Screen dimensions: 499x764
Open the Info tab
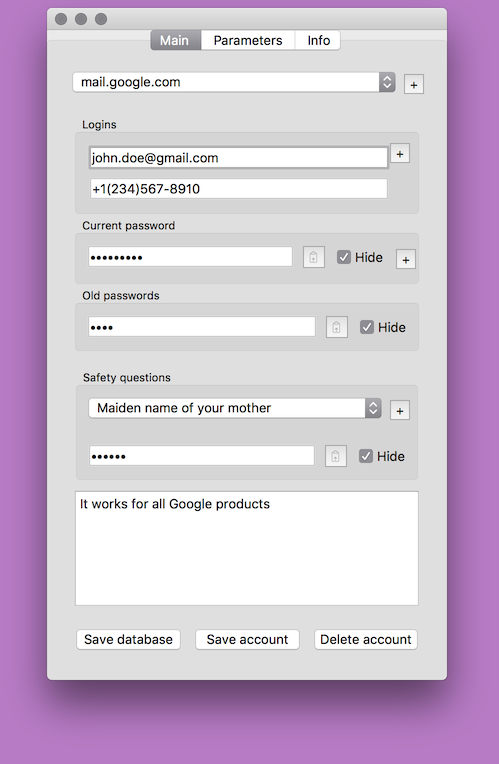[318, 40]
